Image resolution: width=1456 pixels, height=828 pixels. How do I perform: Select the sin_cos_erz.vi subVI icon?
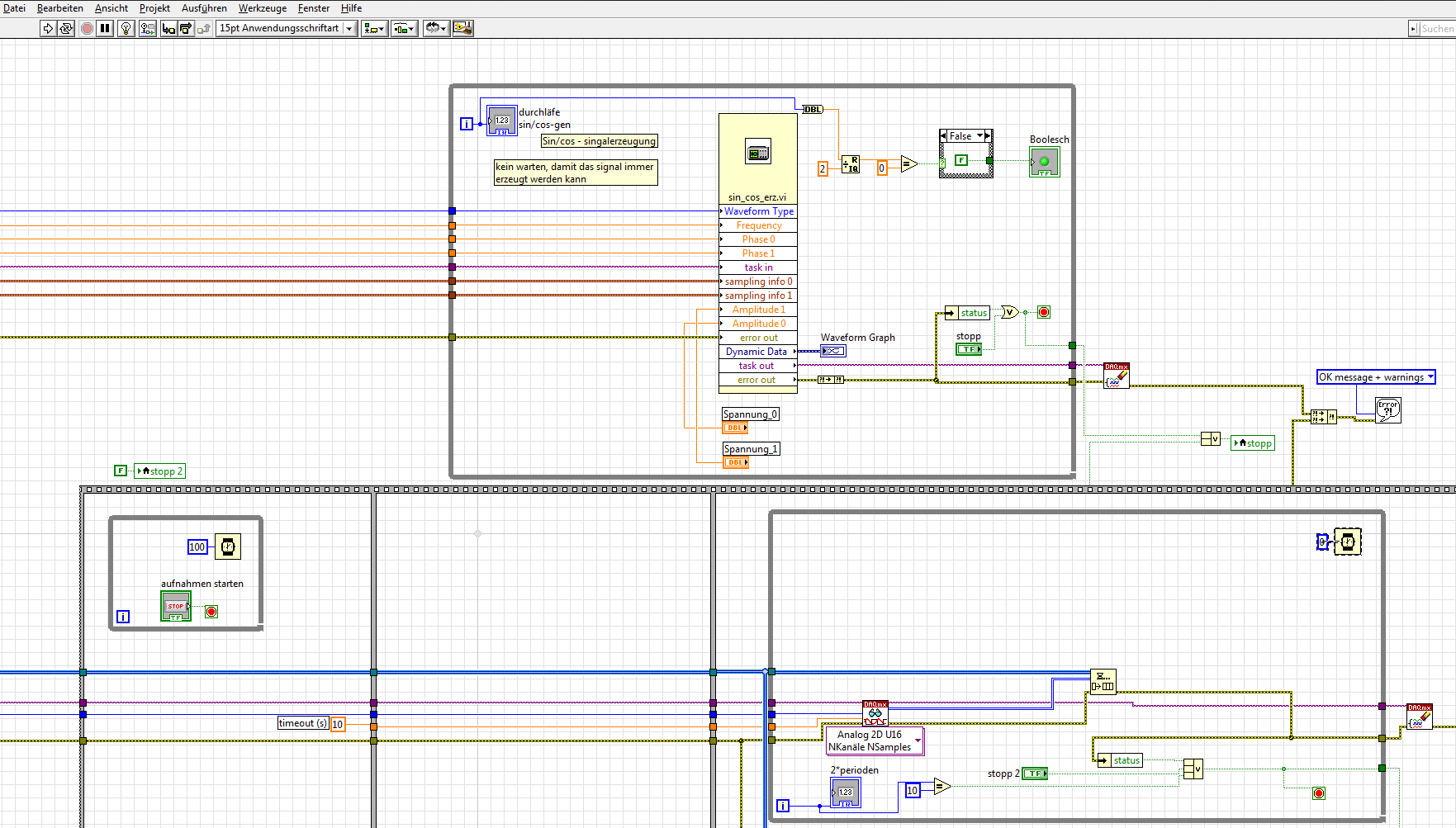point(758,153)
